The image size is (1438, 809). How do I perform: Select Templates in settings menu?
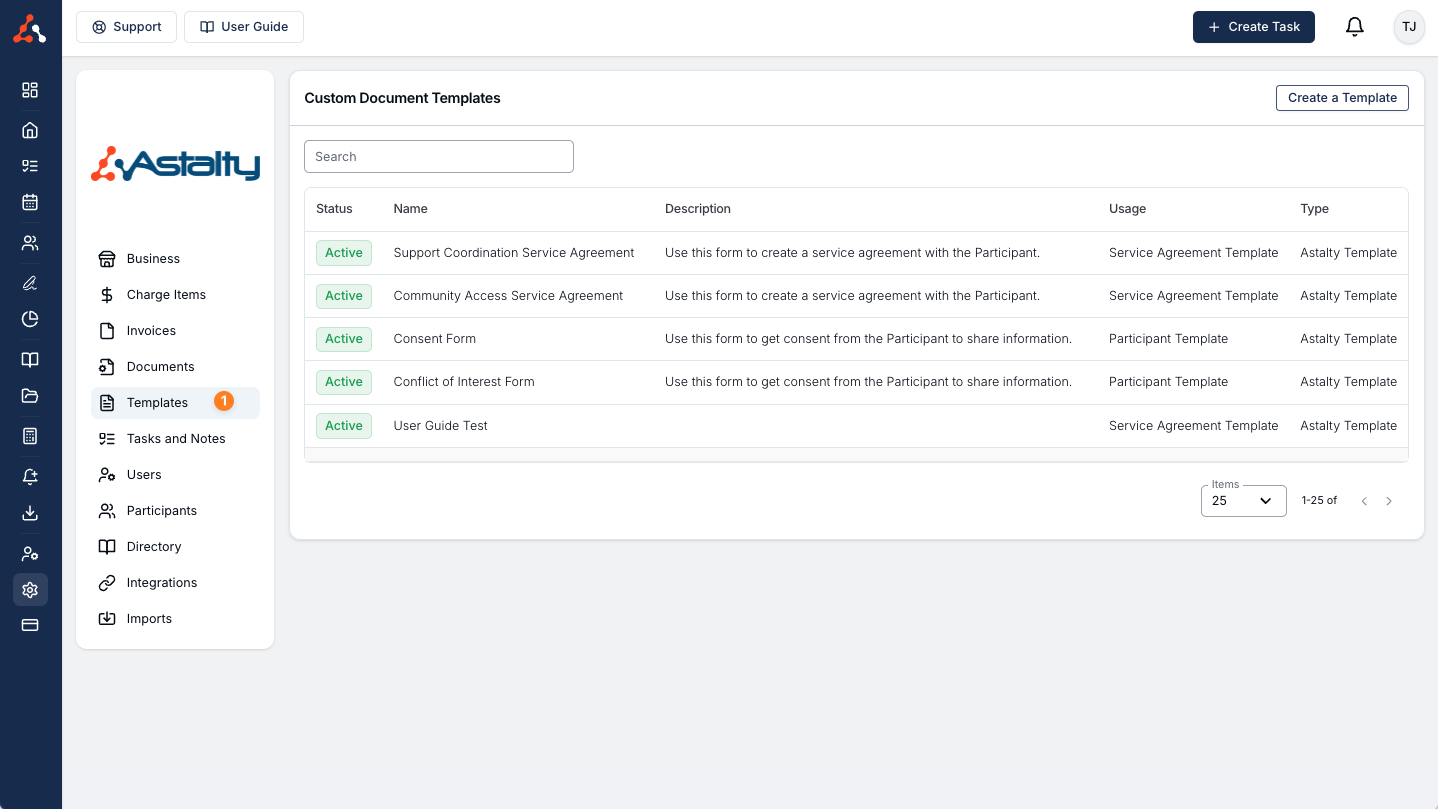click(175, 403)
